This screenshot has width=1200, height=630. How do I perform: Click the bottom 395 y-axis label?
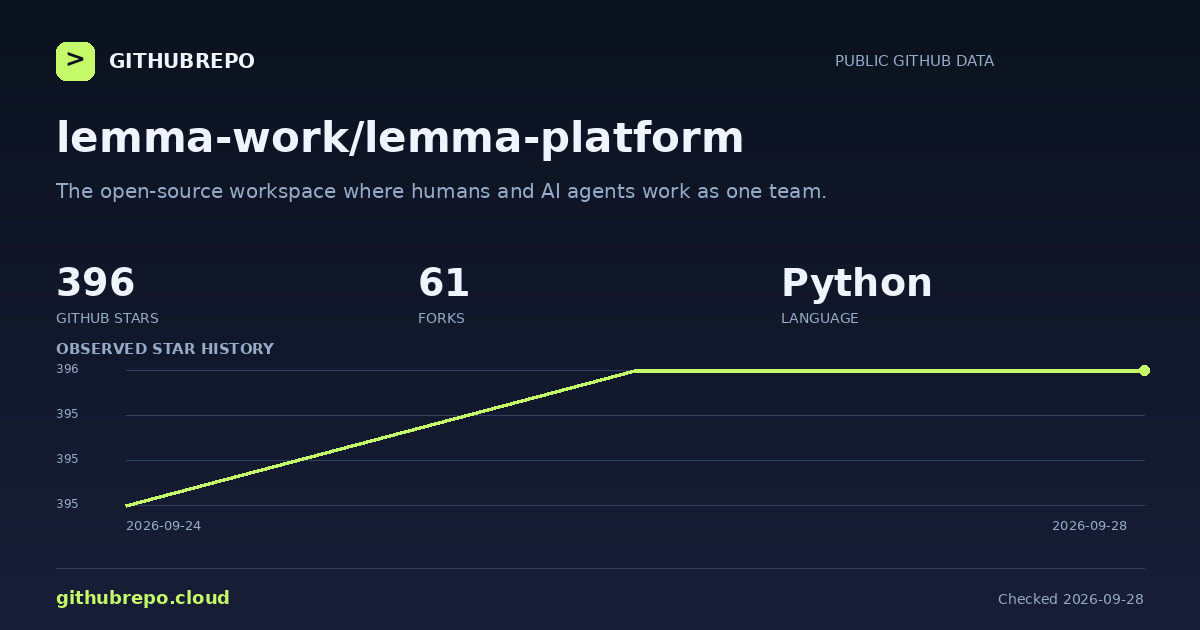[67, 504]
